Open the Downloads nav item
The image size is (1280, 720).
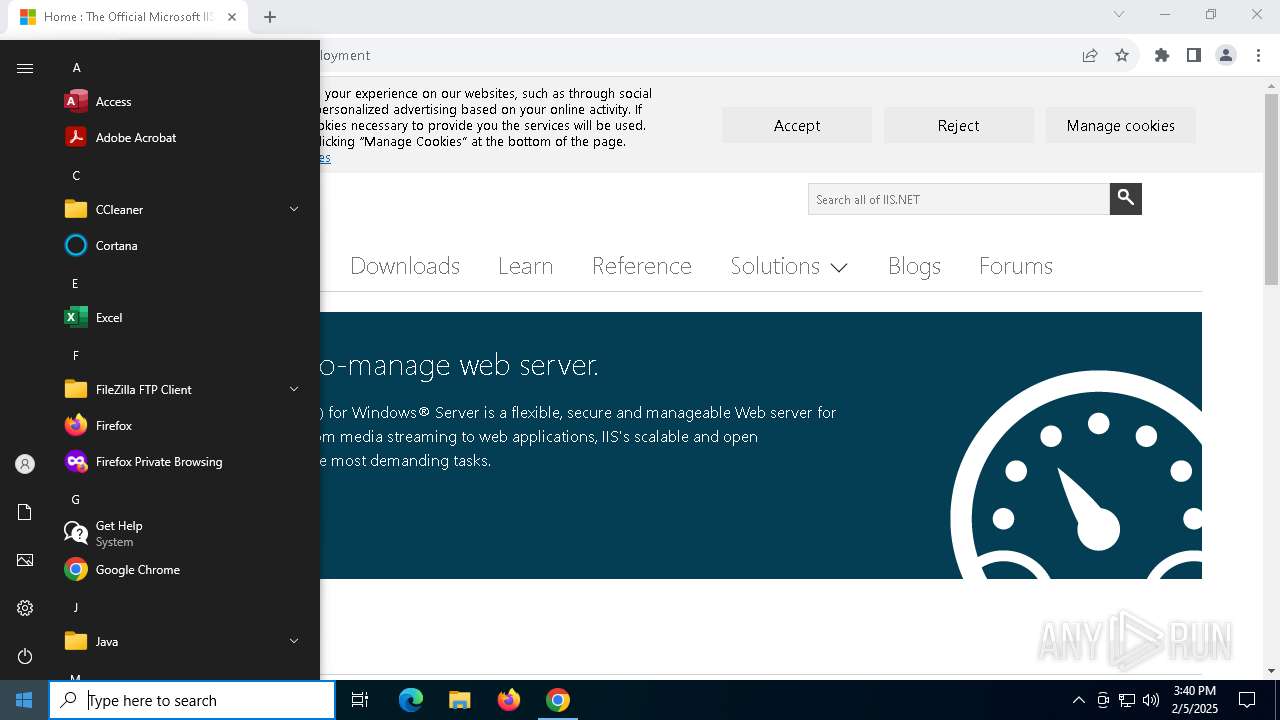(405, 266)
